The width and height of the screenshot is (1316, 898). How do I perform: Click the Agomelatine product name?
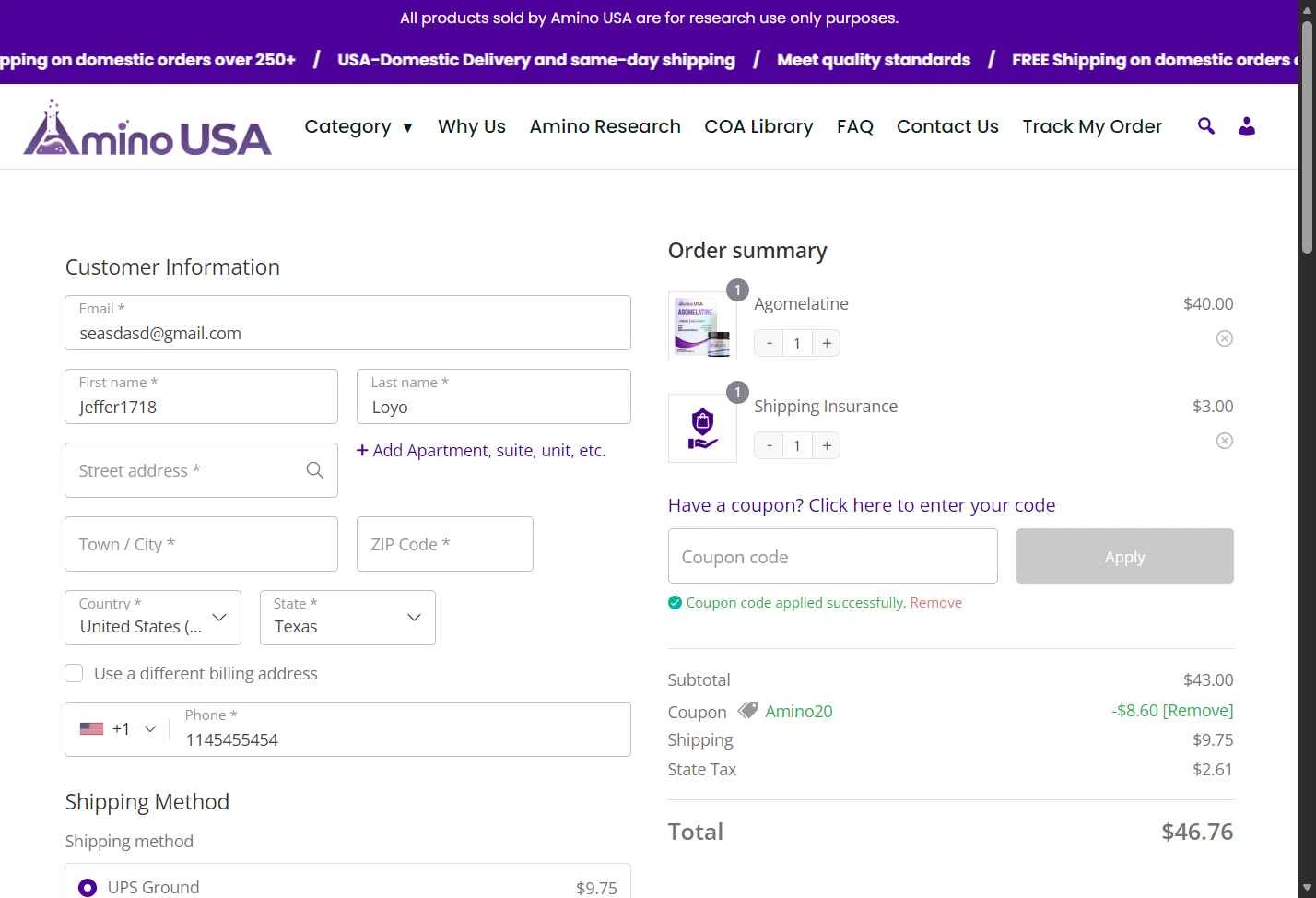pos(801,303)
